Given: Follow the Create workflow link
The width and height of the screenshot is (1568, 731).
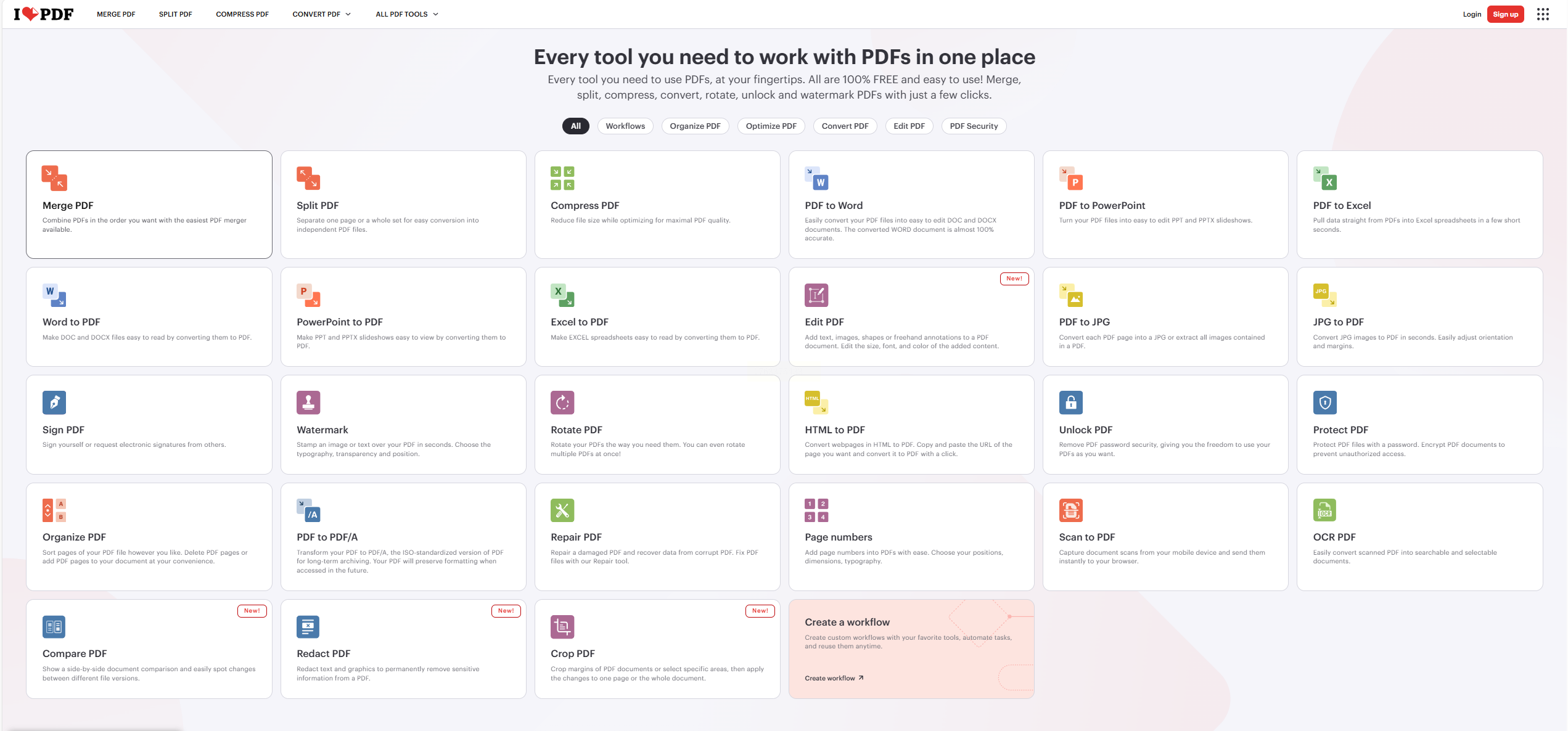Looking at the screenshot, I should [834, 678].
